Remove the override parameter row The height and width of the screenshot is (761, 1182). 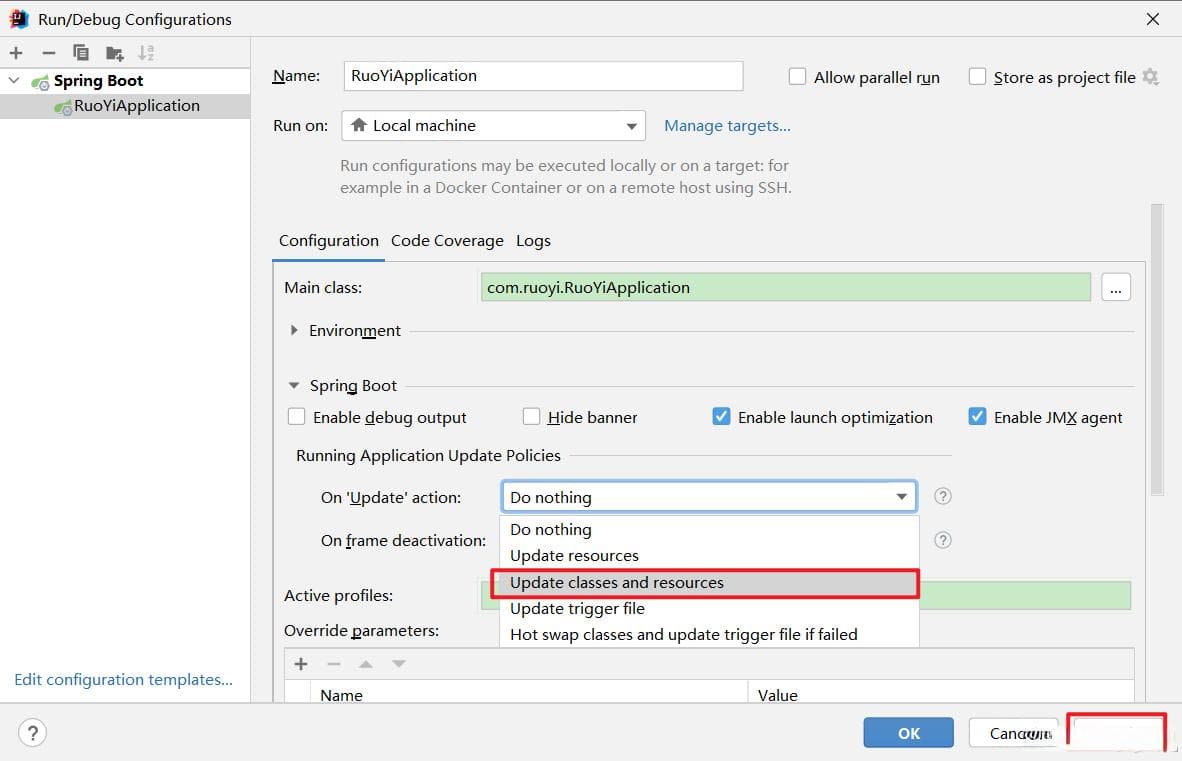(334, 664)
